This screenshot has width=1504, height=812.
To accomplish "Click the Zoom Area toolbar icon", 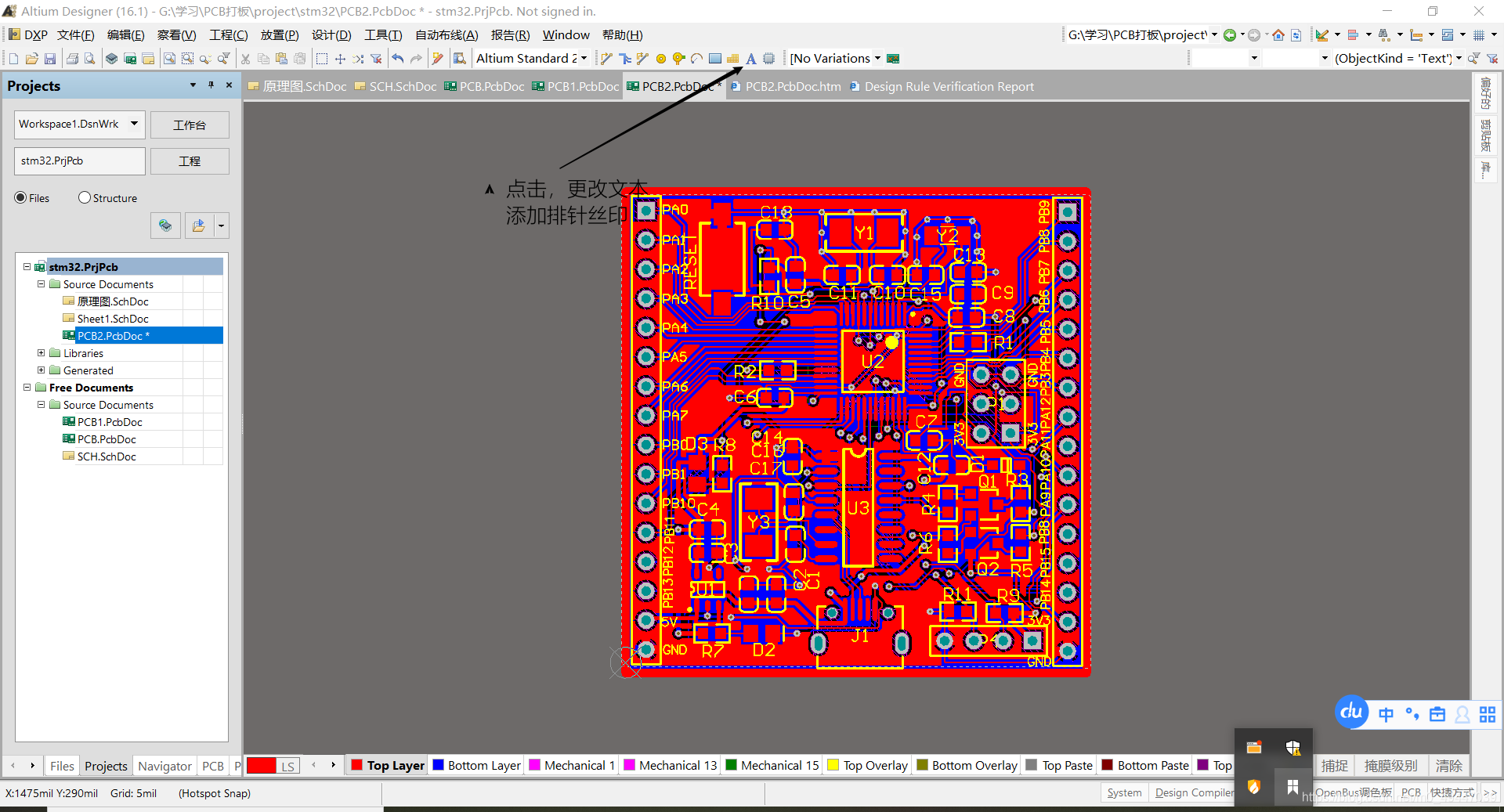I will coord(187,59).
